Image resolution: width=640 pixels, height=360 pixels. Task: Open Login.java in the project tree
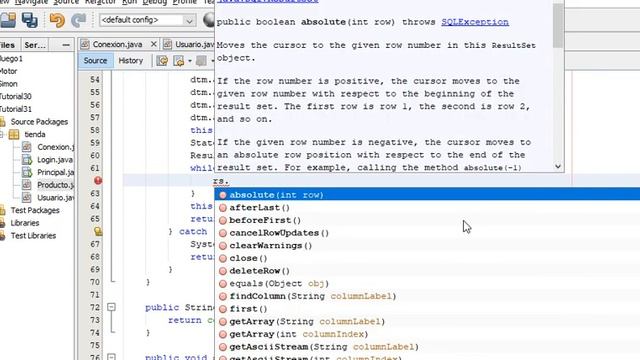55,160
